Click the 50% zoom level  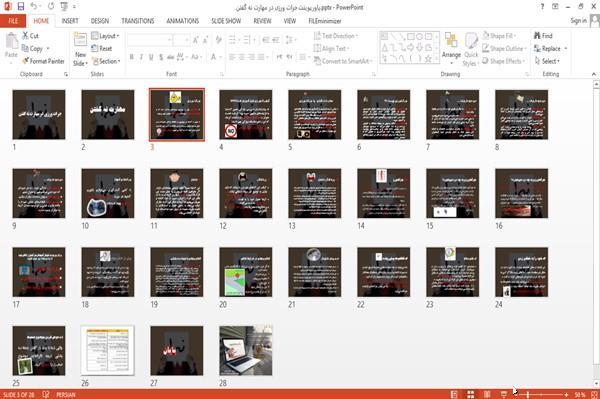coord(580,394)
